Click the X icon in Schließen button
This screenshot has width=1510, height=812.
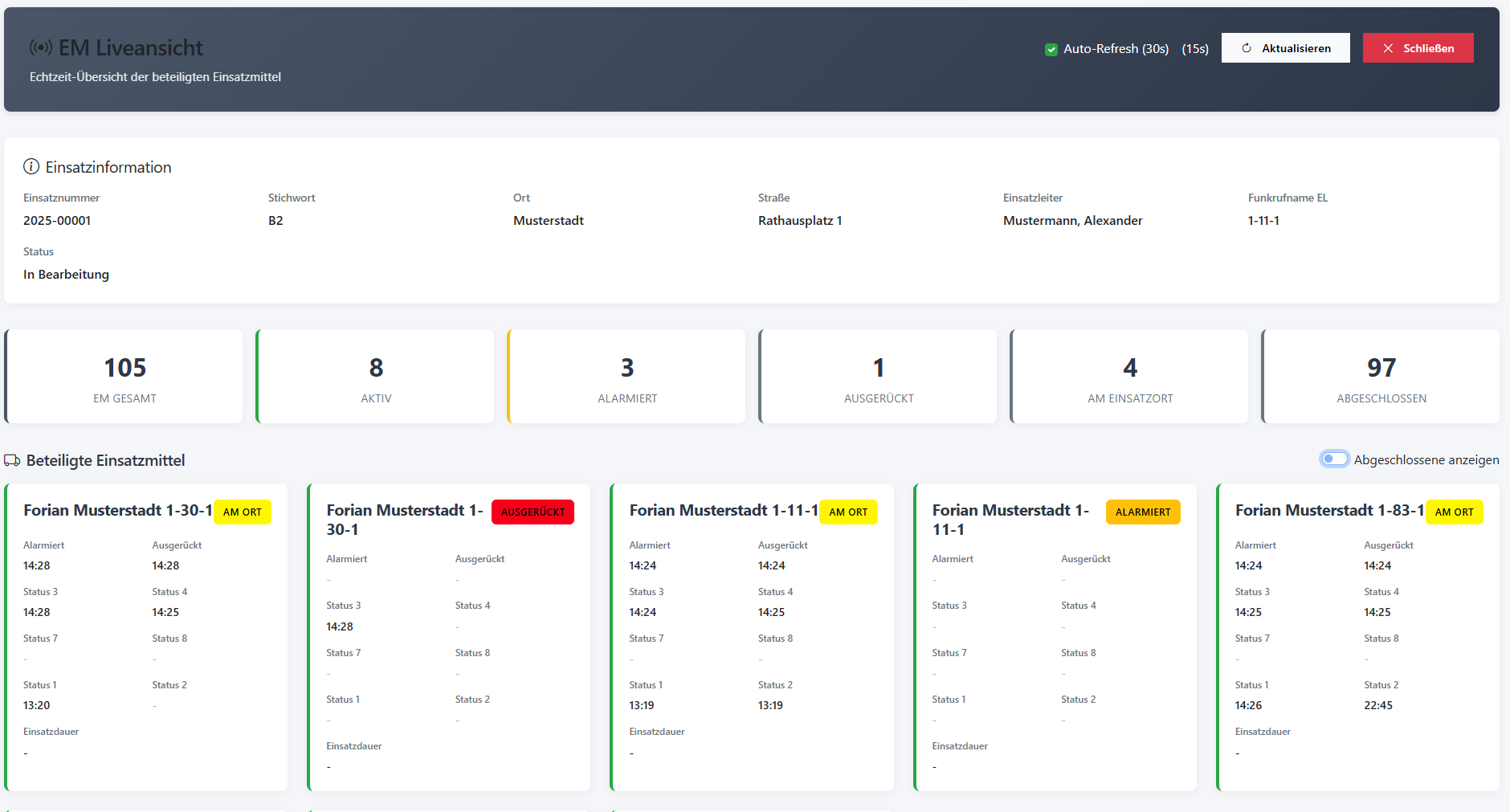(1388, 48)
